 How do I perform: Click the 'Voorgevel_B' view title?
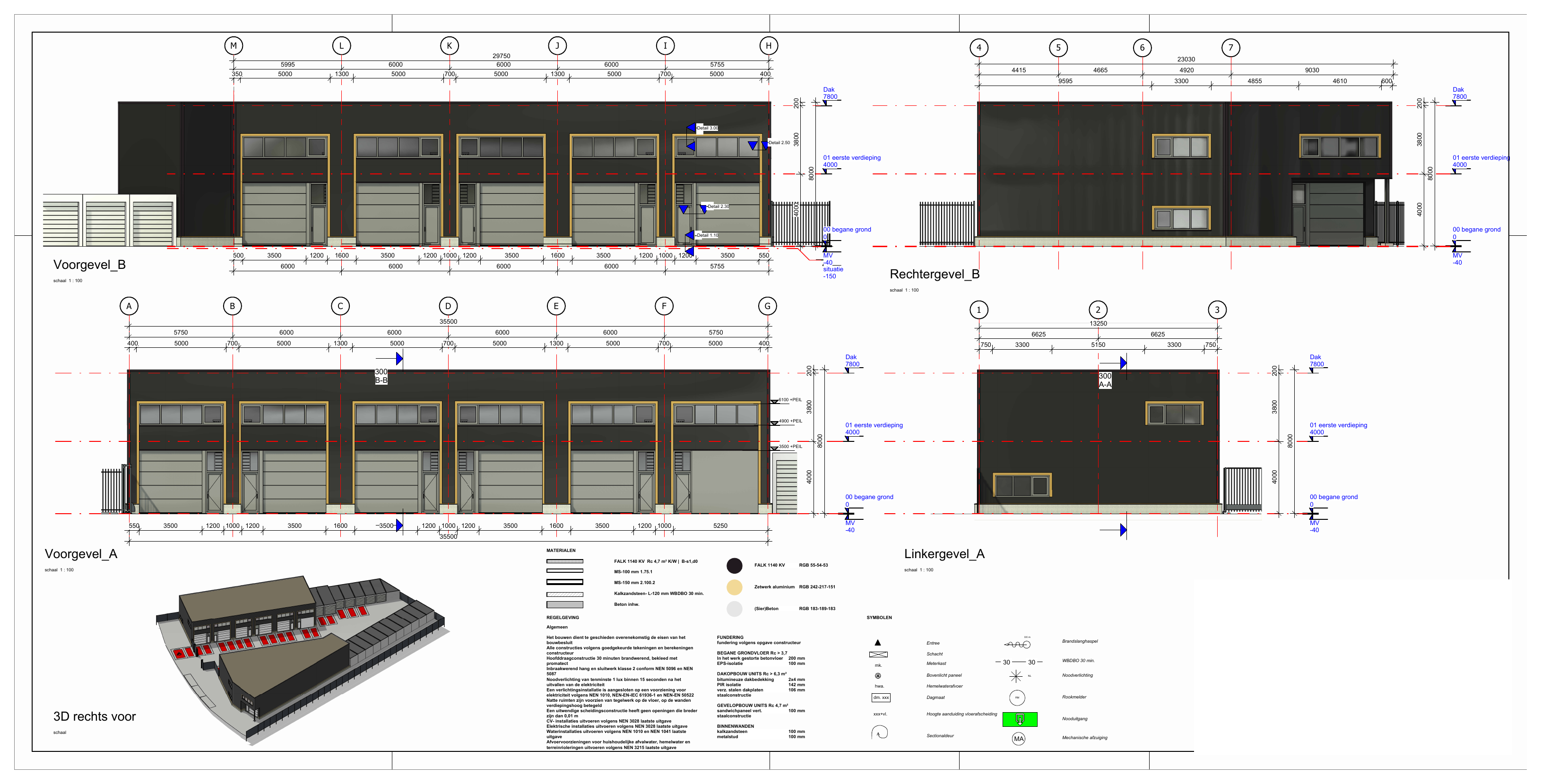tap(89, 264)
